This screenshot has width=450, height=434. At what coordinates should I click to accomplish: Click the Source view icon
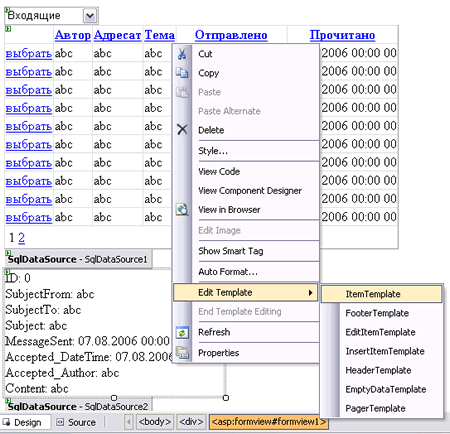(60, 422)
